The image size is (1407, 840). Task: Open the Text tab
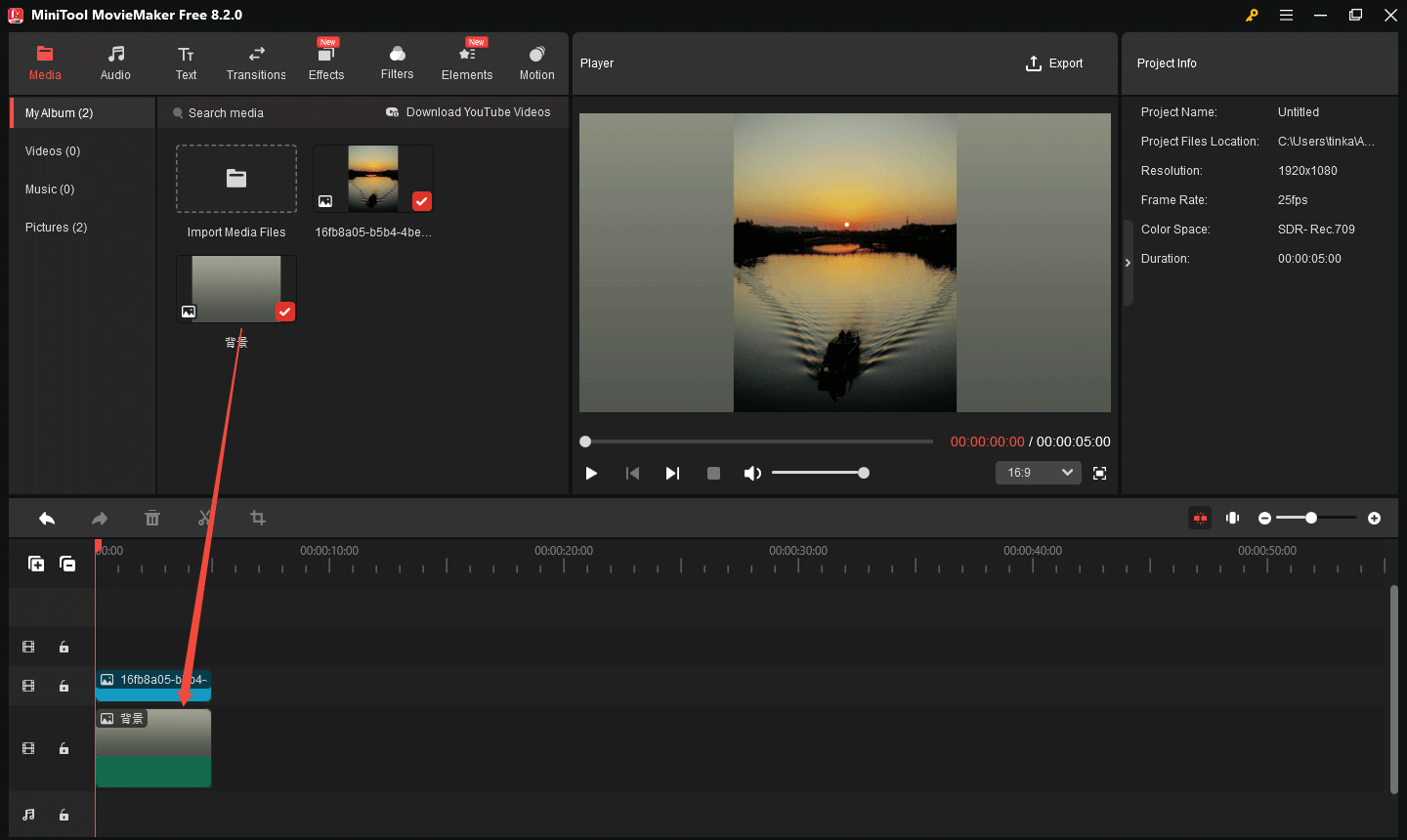click(186, 63)
